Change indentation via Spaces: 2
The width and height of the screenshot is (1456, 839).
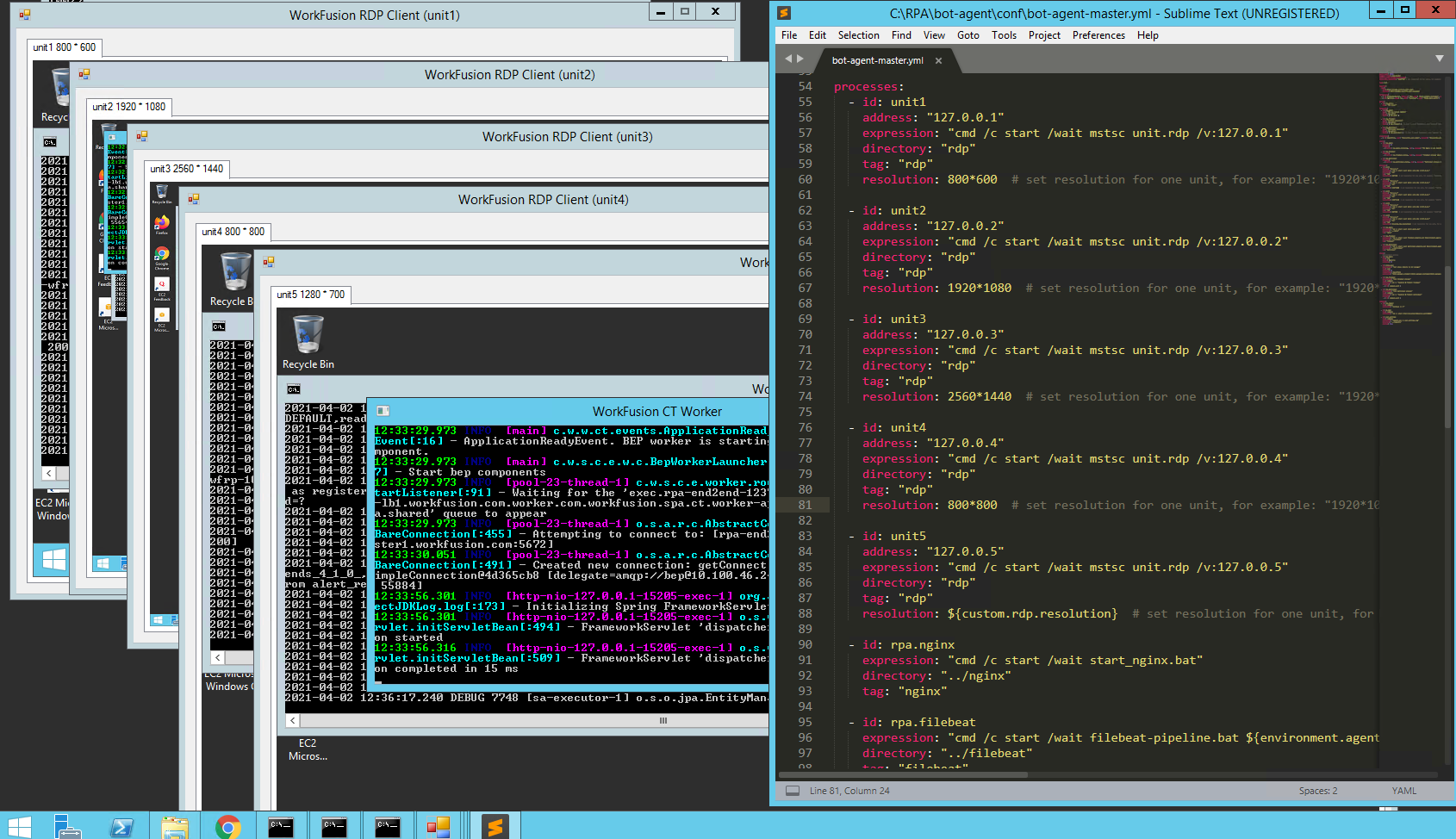pyautogui.click(x=1318, y=791)
